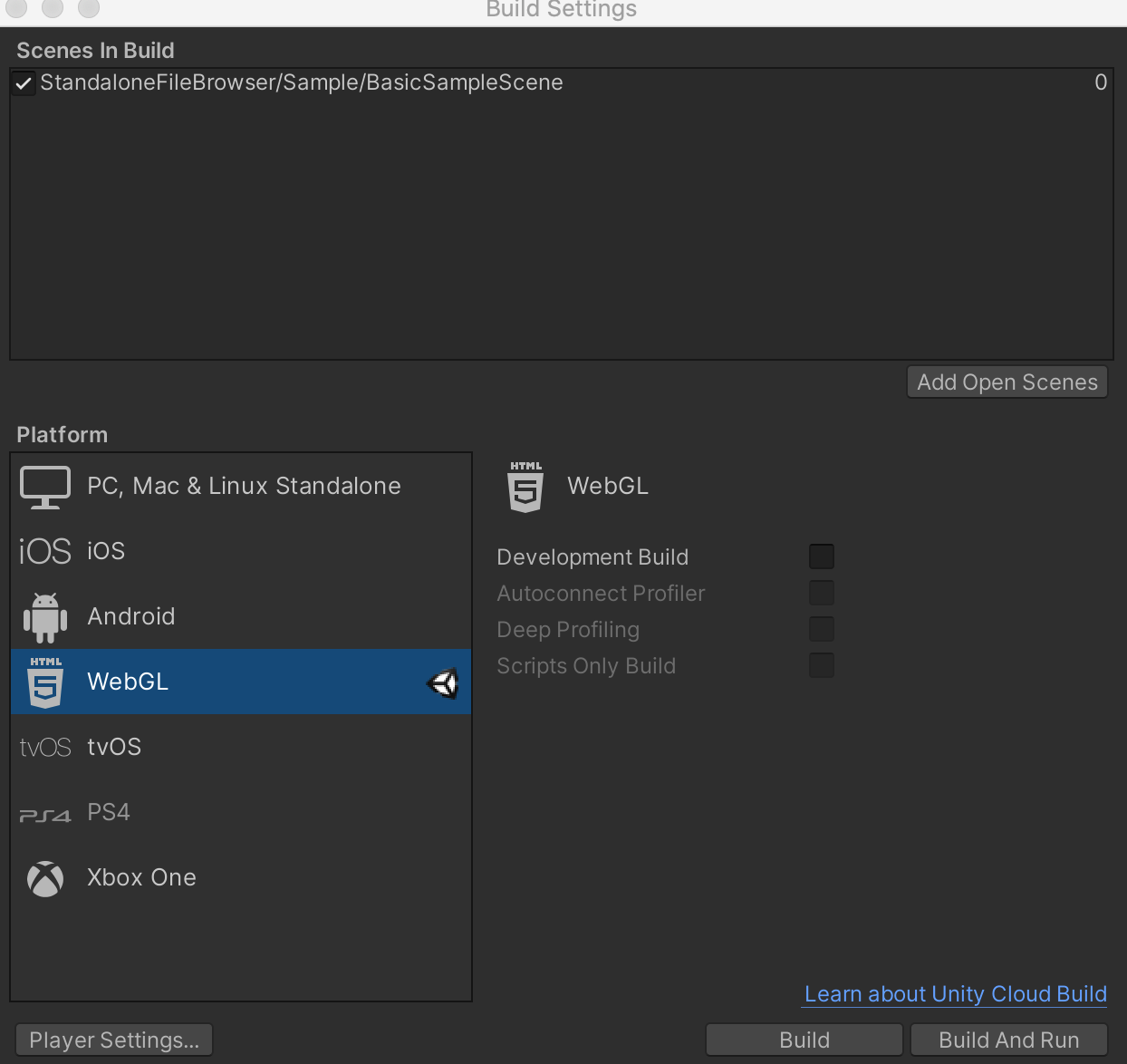The height and width of the screenshot is (1064, 1127).
Task: Click the Deep Profiling label
Action: pos(568,630)
